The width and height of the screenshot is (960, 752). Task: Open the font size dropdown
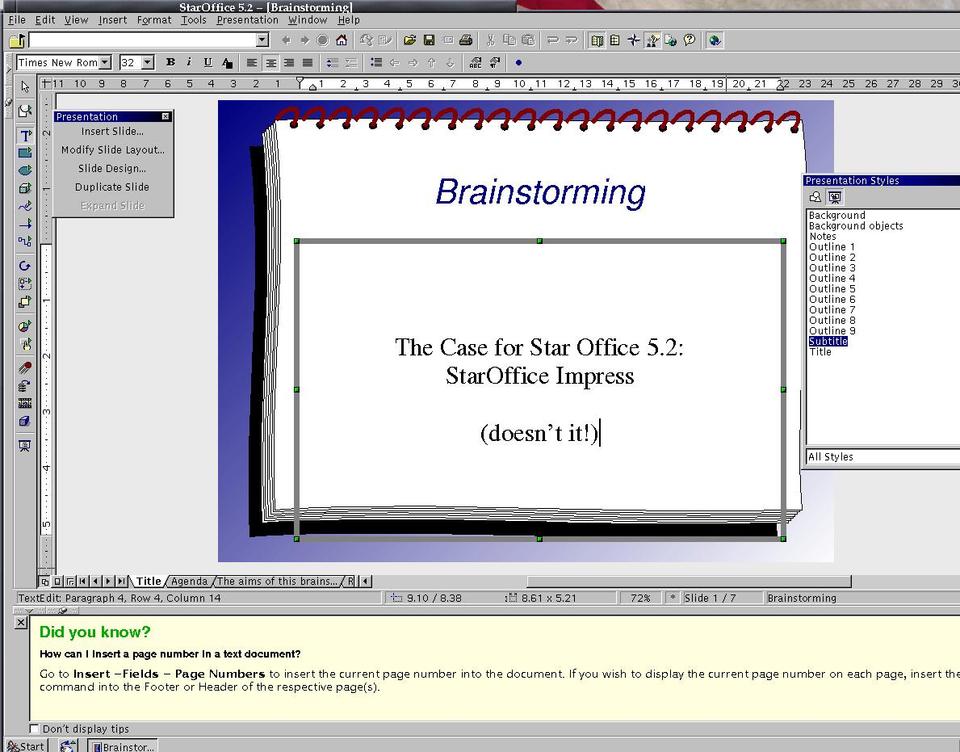tap(147, 62)
